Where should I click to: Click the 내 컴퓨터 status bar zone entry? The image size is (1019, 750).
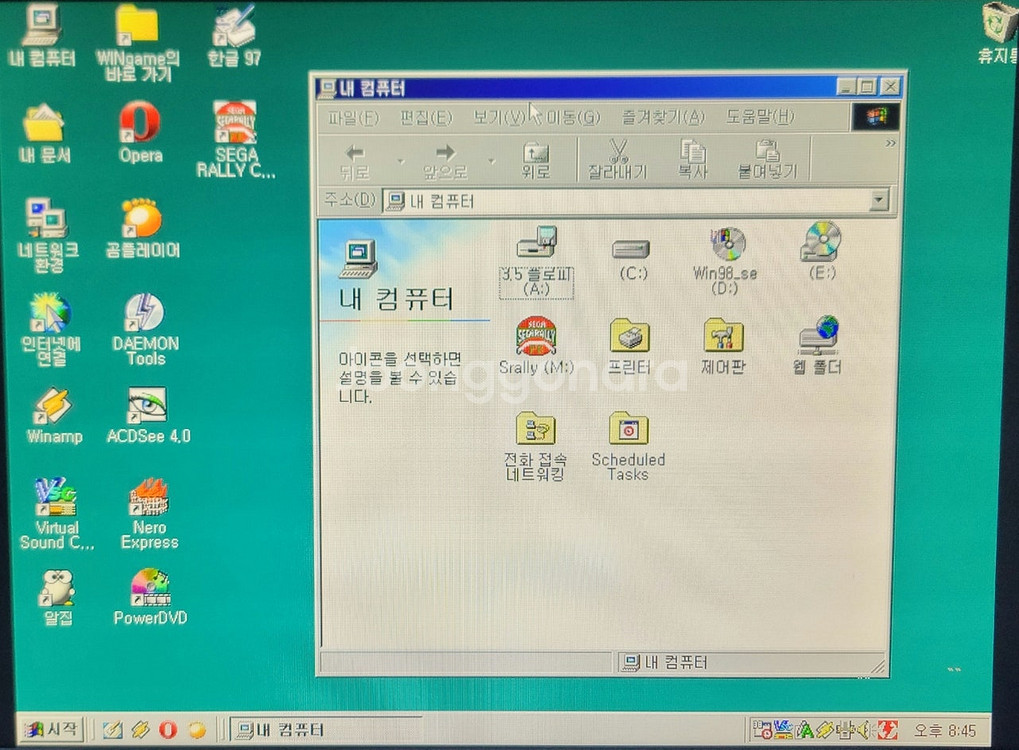[x=750, y=662]
